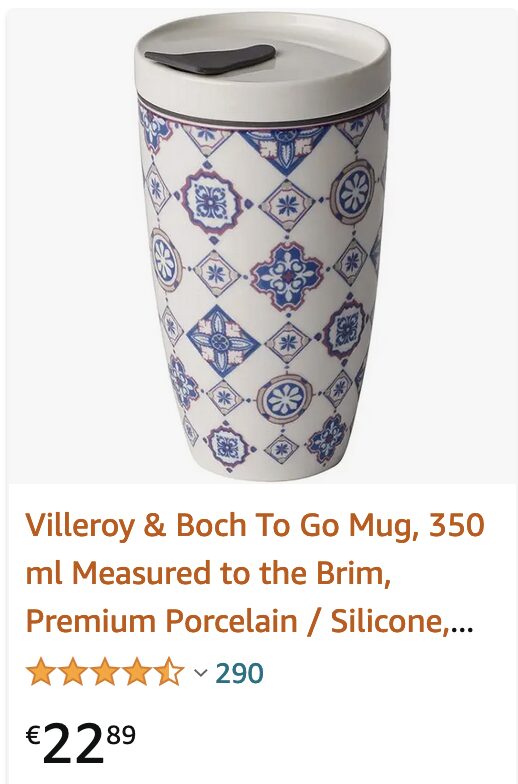Click the large "22" price digits
Viewport: 518px width, 784px height.
coord(74,744)
